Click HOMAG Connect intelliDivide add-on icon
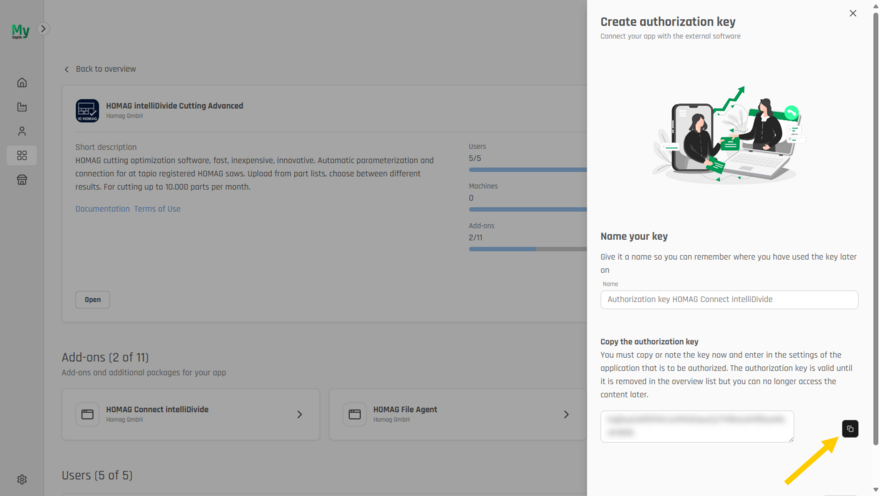The image size is (880, 496). pos(87,415)
